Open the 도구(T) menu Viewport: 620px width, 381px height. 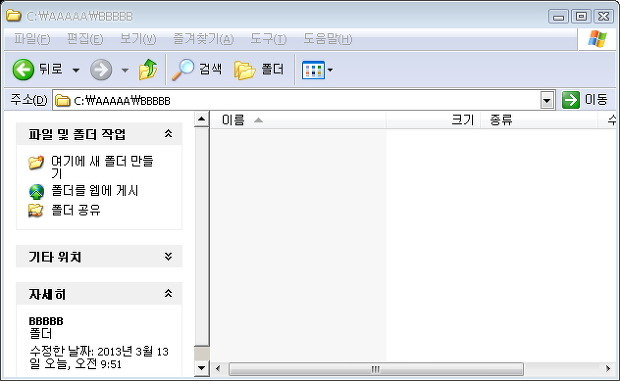coord(268,39)
